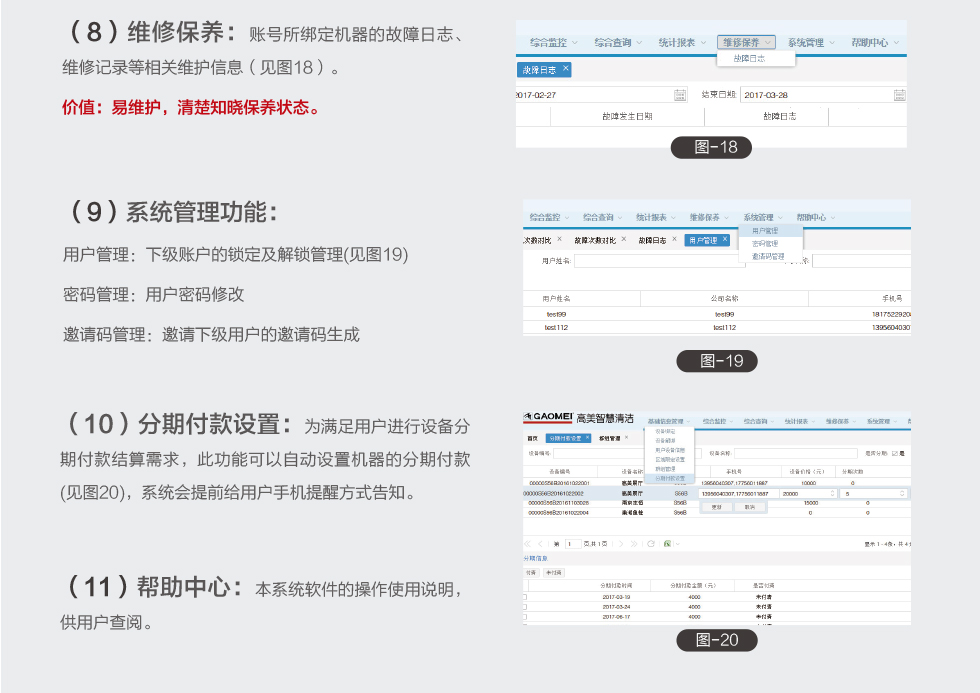Go to last page using double-arrow icon
Image resolution: width=980 pixels, height=693 pixels.
(x=633, y=543)
